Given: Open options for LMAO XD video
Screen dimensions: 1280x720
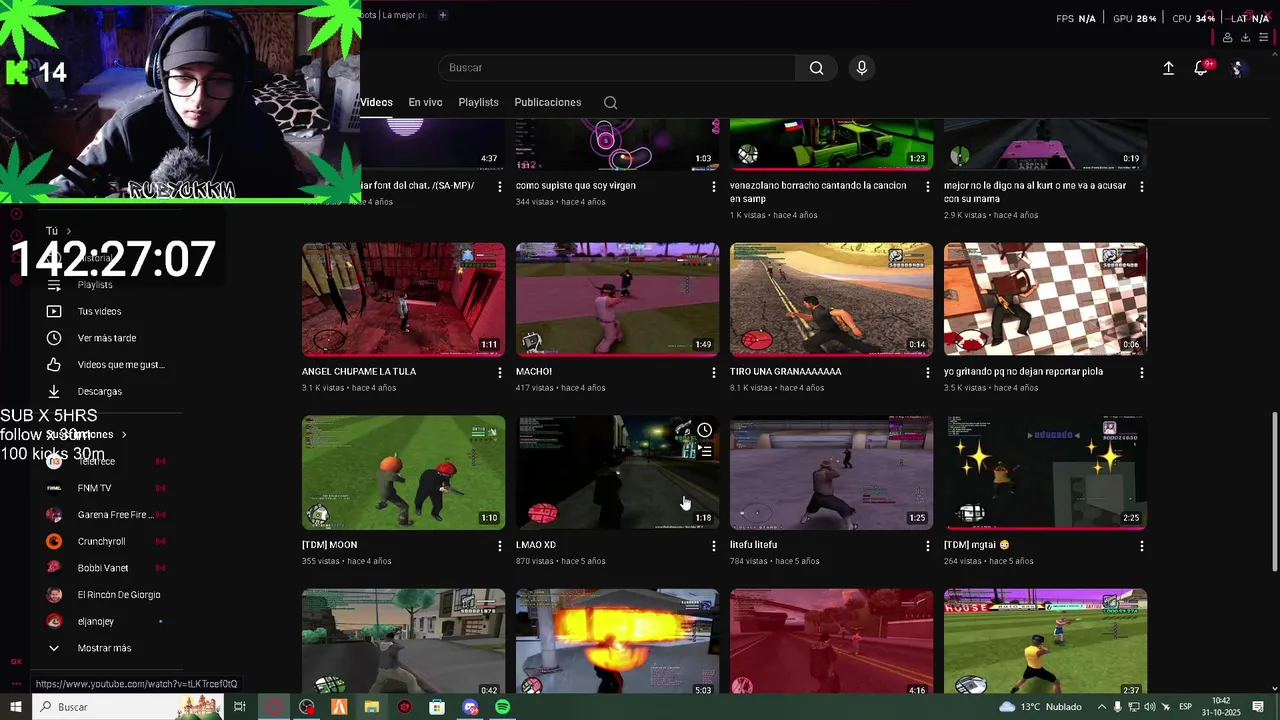Looking at the screenshot, I should (714, 546).
